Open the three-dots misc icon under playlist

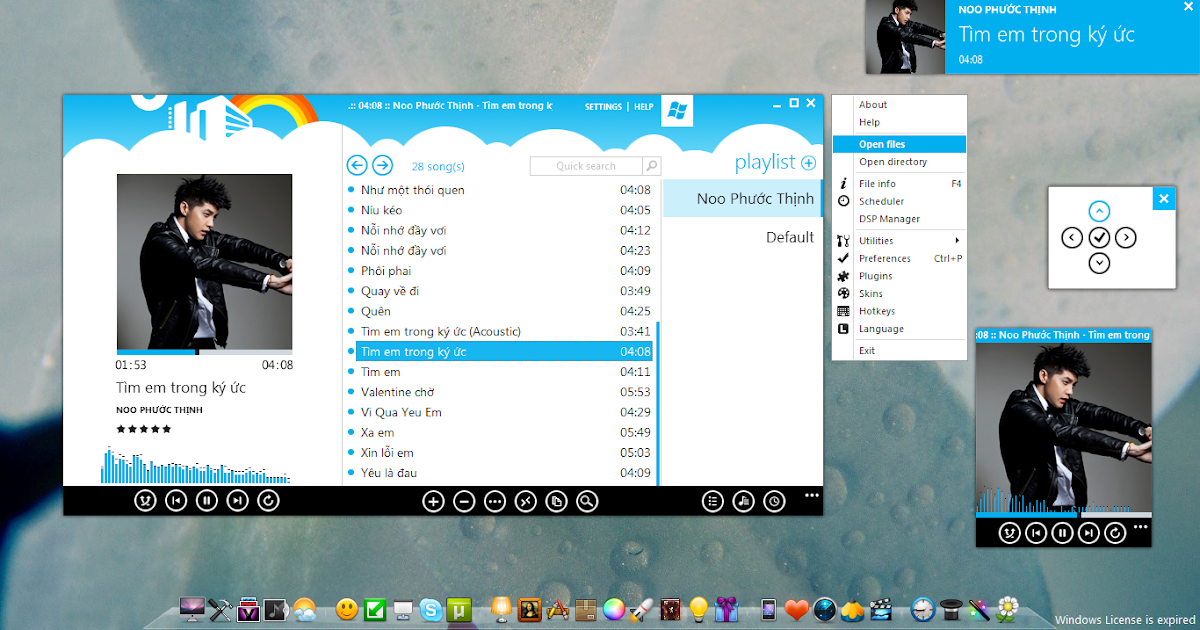(494, 502)
